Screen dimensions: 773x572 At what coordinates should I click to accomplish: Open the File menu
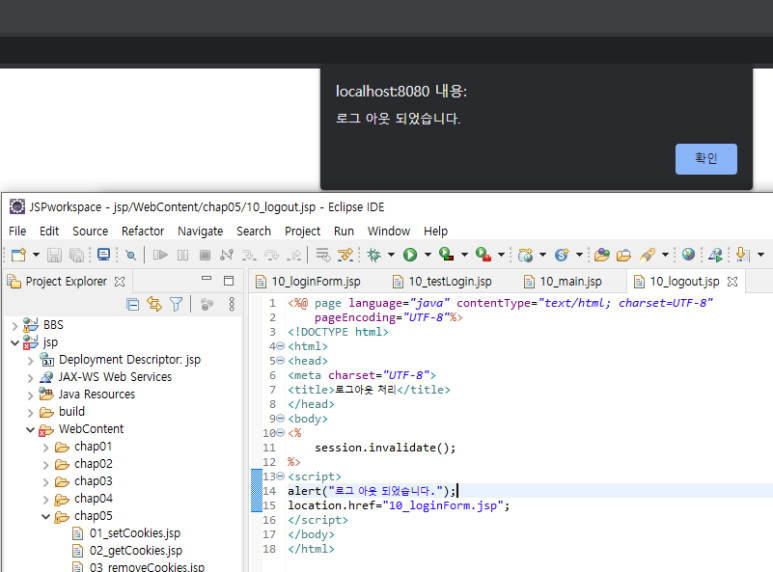point(17,231)
